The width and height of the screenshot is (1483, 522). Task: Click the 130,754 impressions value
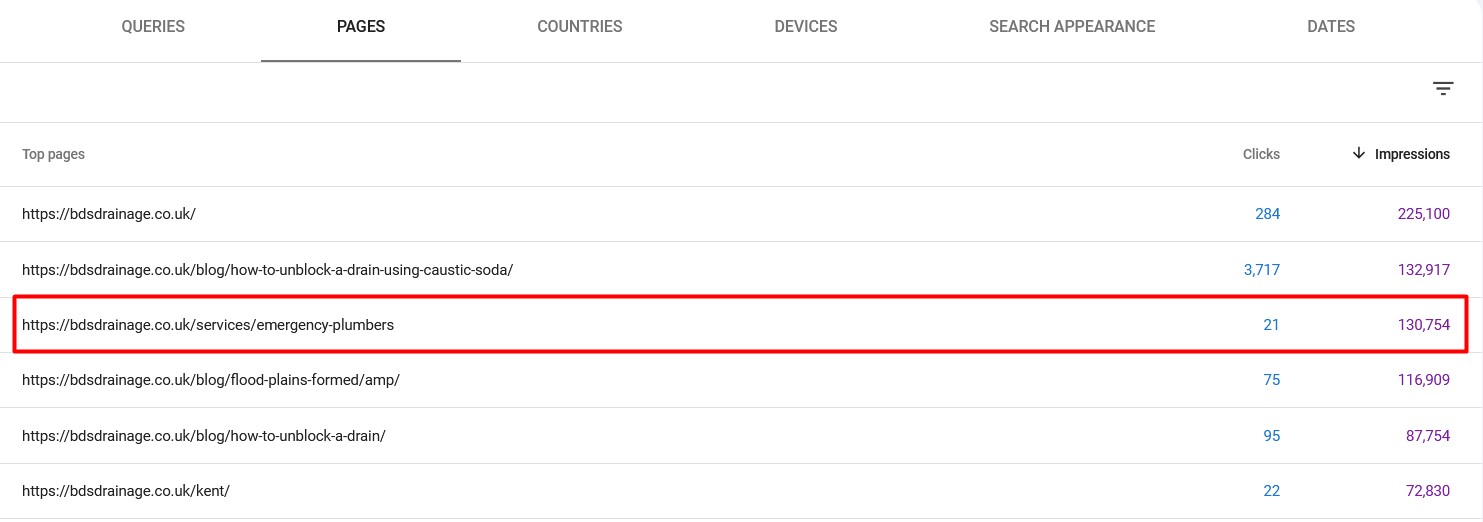(1424, 324)
